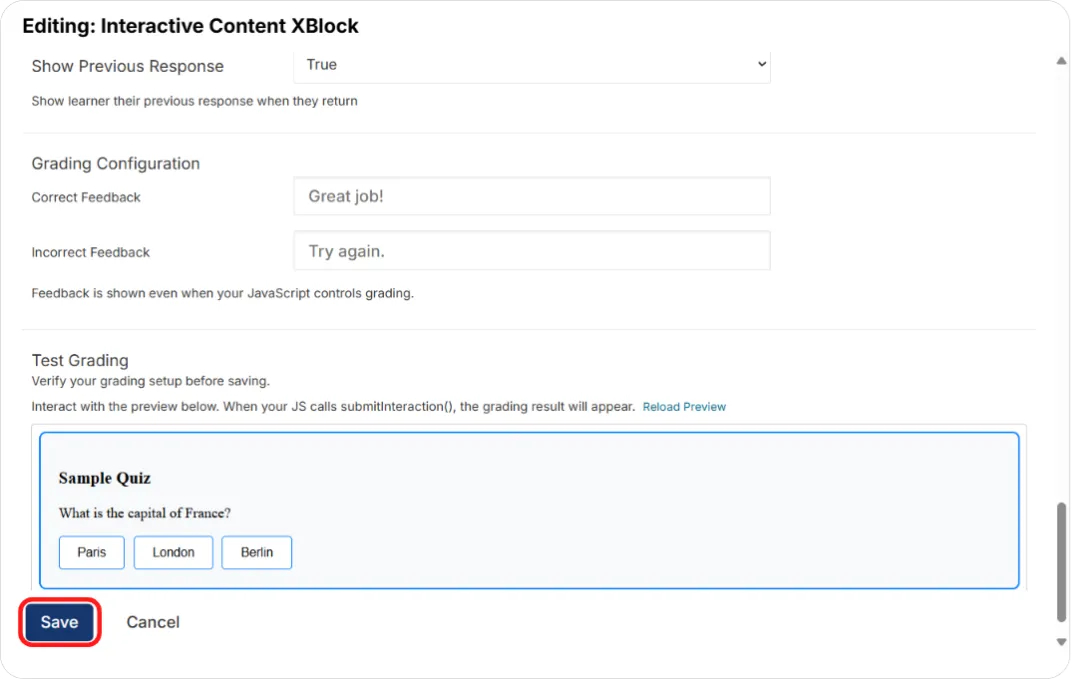Open the Show Previous Response dropdown

coord(531,66)
